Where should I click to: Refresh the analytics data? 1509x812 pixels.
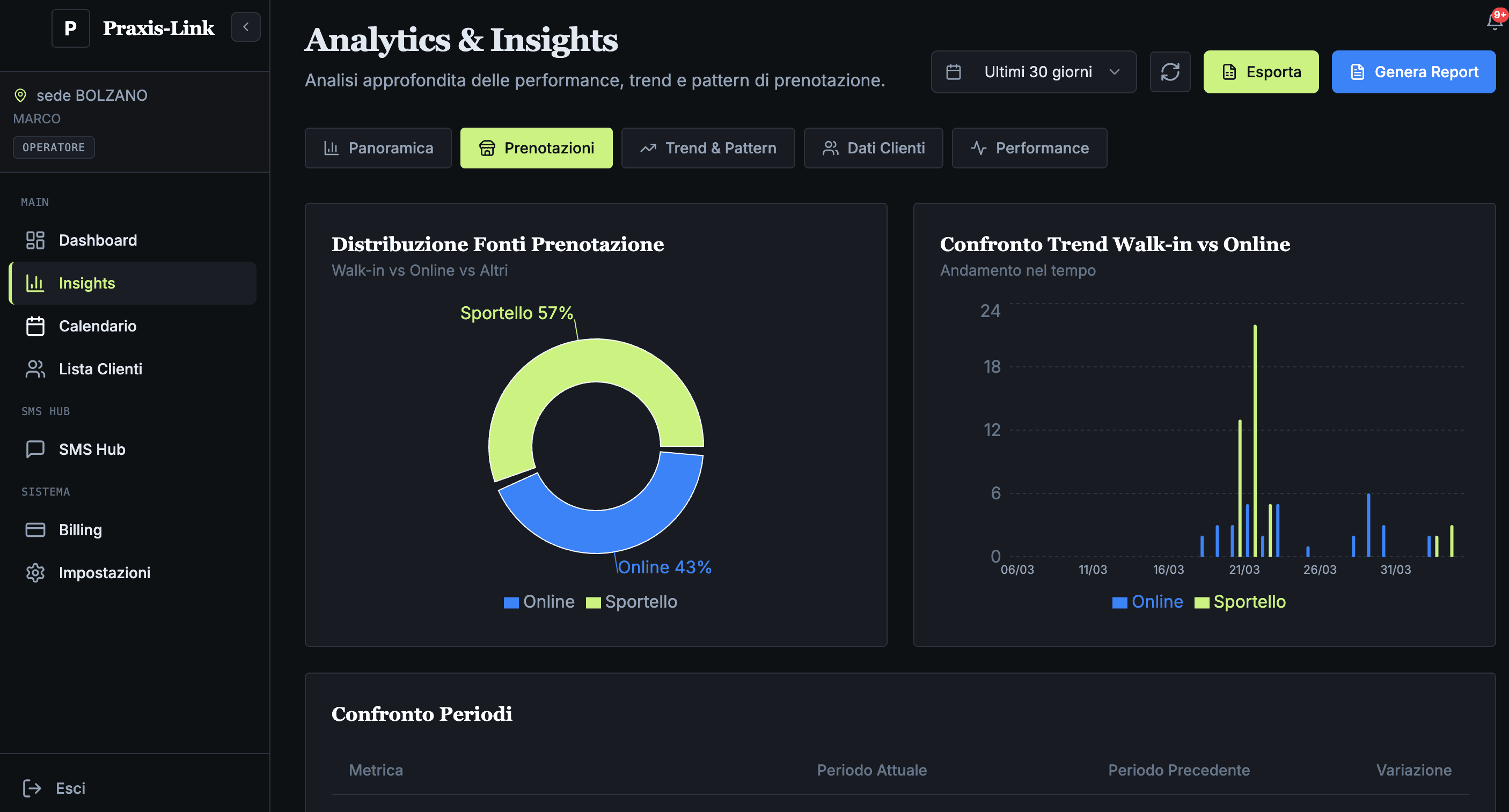click(x=1170, y=71)
